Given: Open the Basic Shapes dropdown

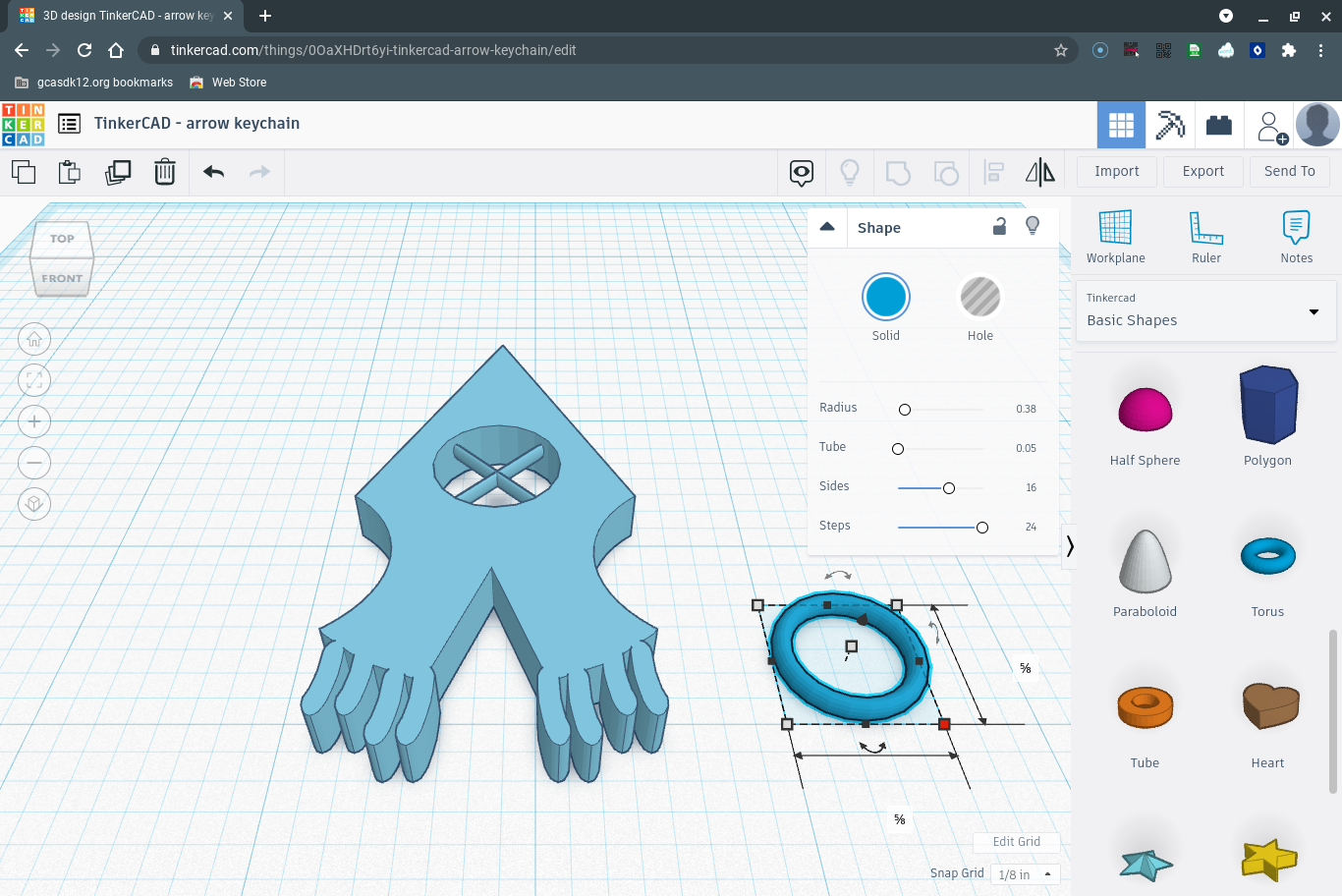Looking at the screenshot, I should point(1205,311).
